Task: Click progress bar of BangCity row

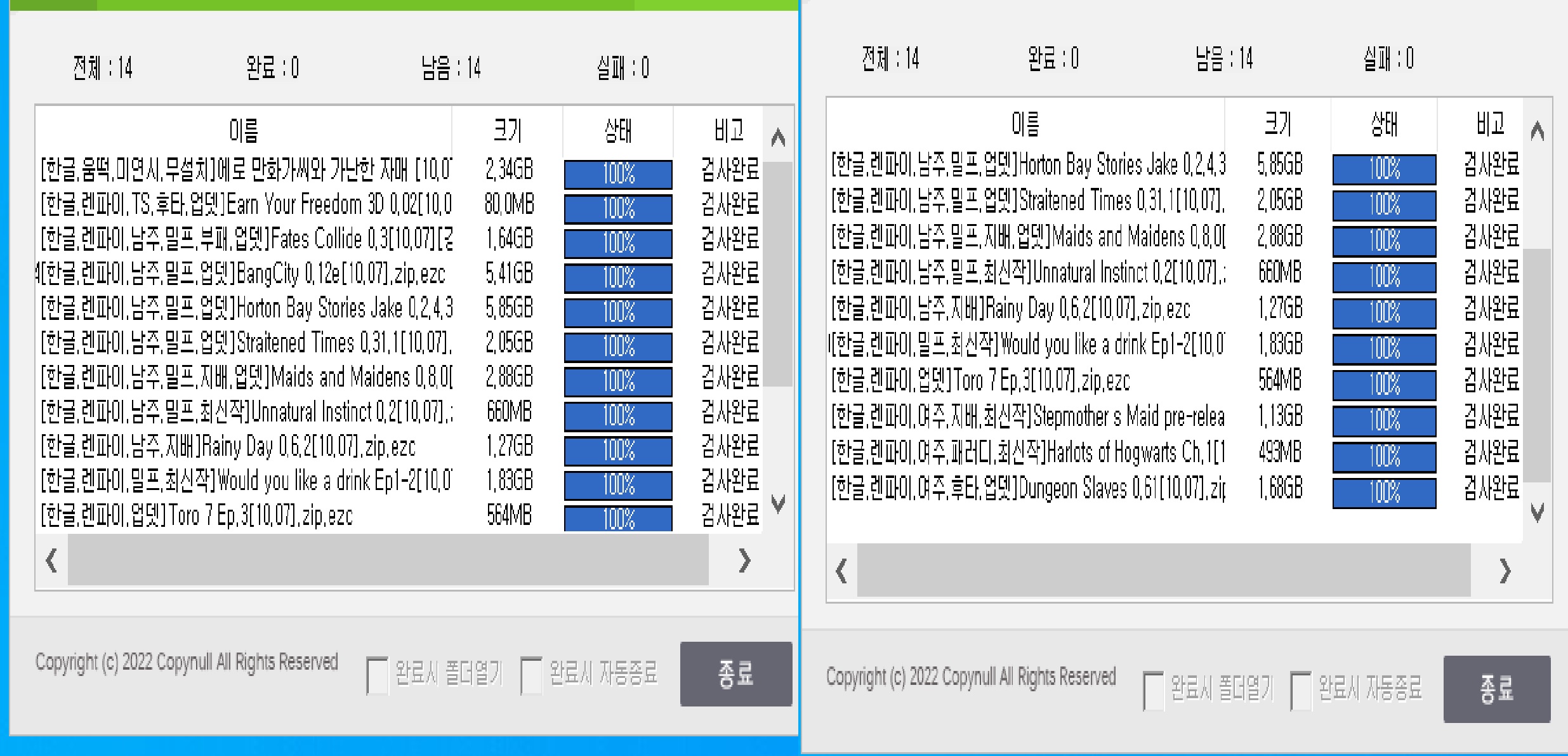Action: pyautogui.click(x=618, y=277)
